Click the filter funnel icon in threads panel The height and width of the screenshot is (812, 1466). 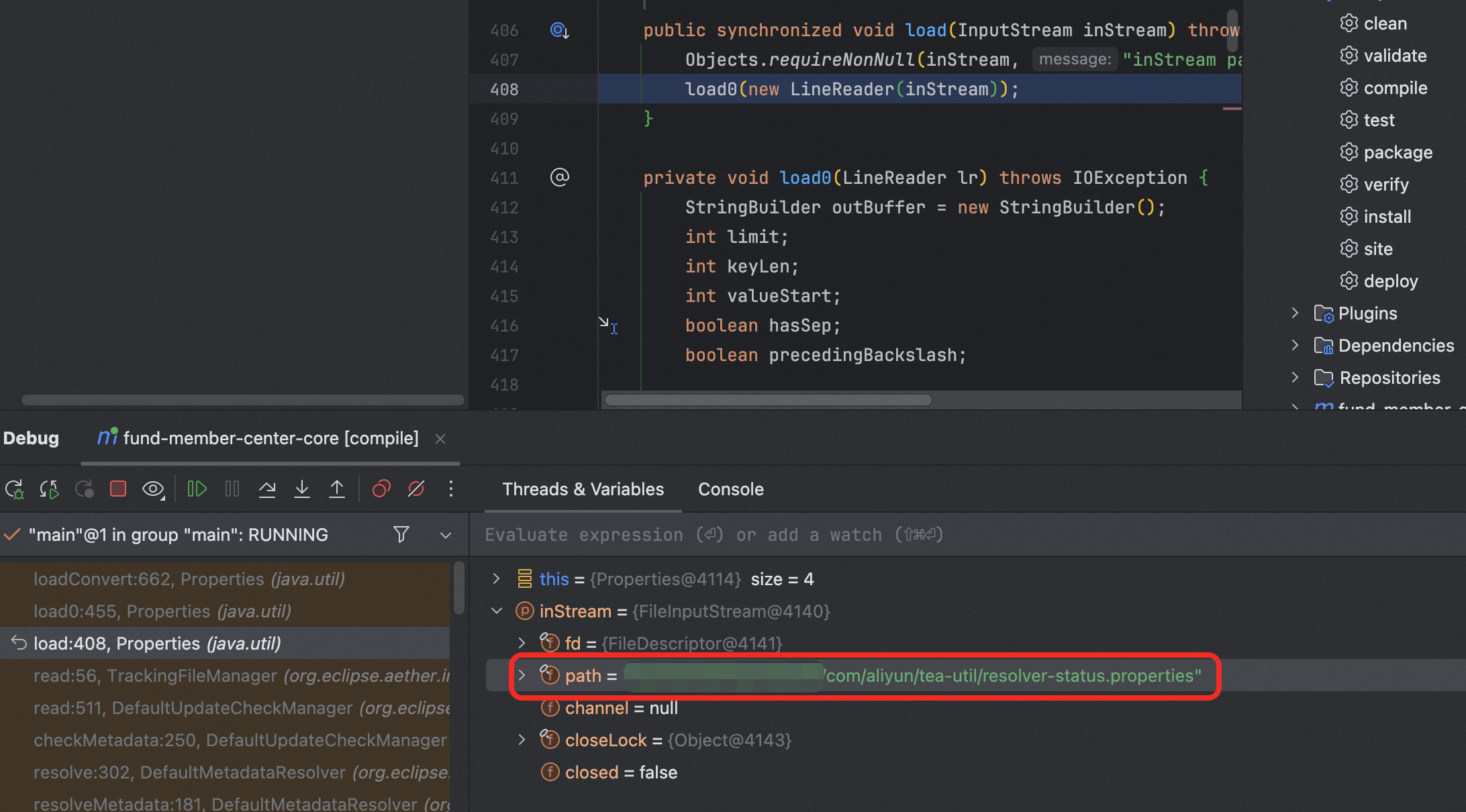click(401, 535)
